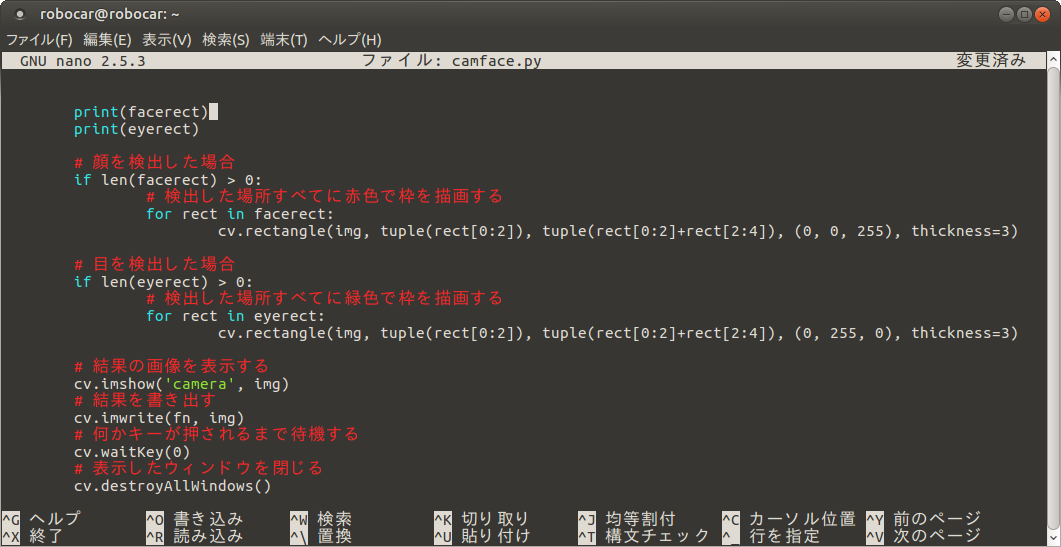
Task: Click the ^_ 行を指定 shortcut
Action: [x=771, y=536]
